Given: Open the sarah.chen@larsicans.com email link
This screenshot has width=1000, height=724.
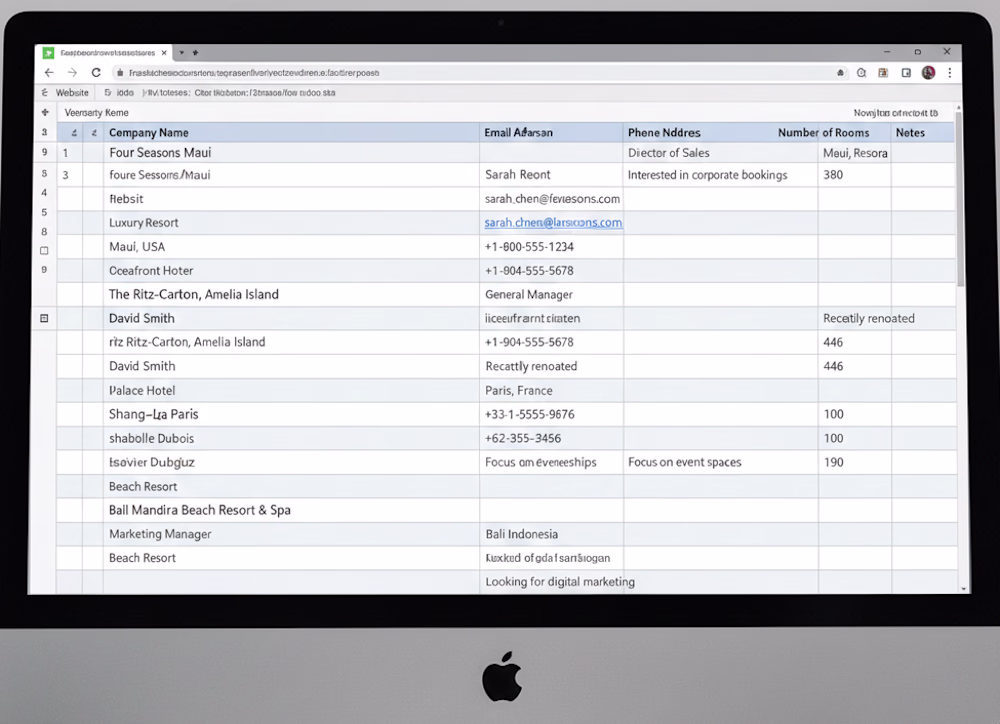Looking at the screenshot, I should point(553,223).
